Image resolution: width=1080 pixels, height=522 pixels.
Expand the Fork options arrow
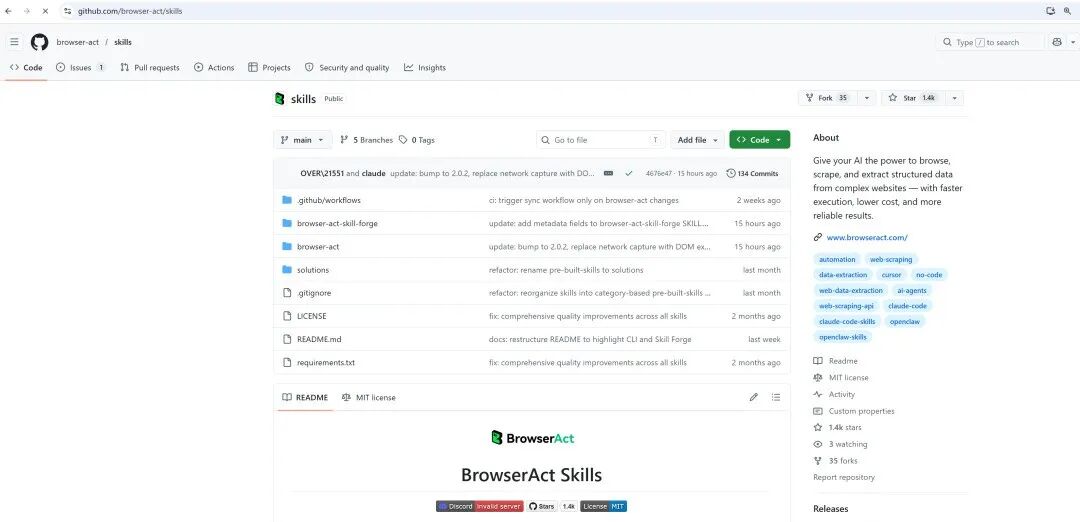coord(866,98)
